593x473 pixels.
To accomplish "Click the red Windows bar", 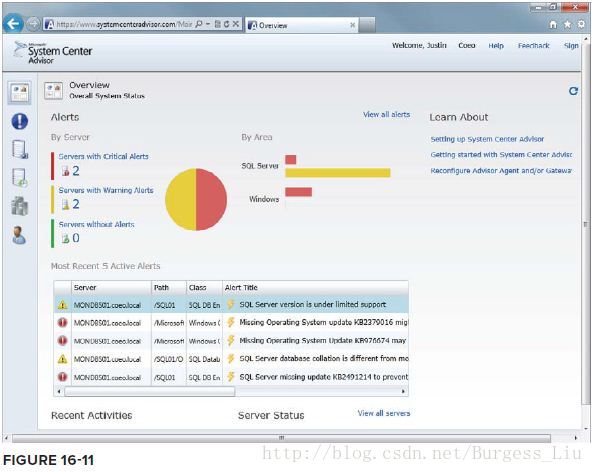I will pyautogui.click(x=299, y=192).
